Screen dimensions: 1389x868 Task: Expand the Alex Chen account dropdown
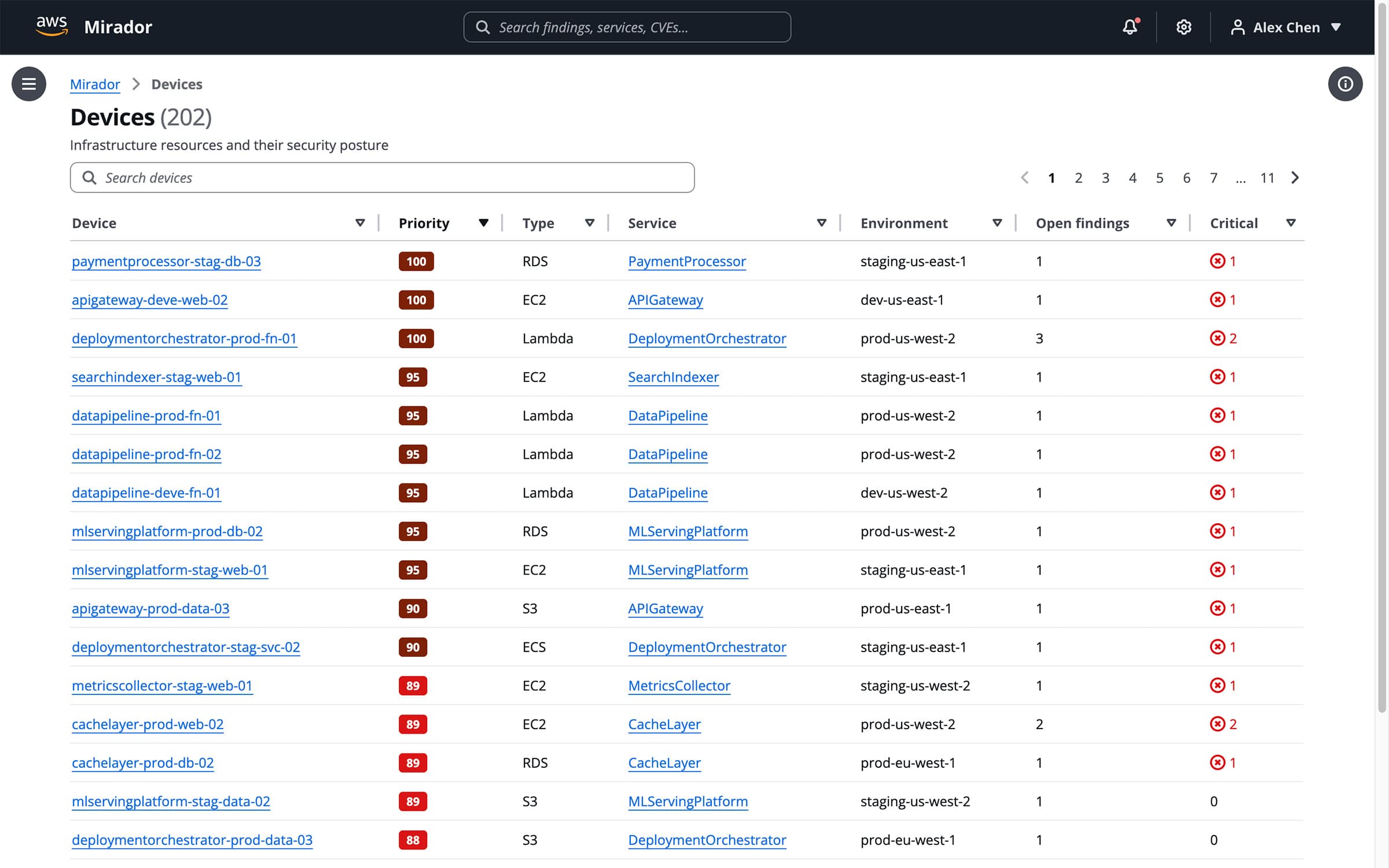(x=1336, y=27)
